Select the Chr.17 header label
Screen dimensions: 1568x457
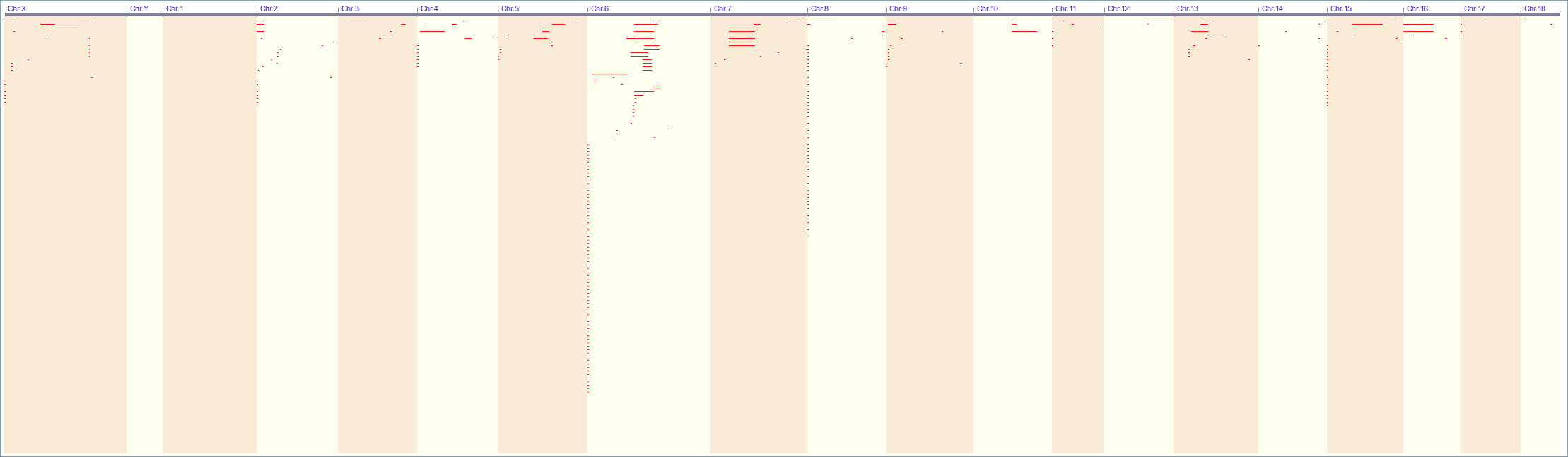tap(1475, 8)
